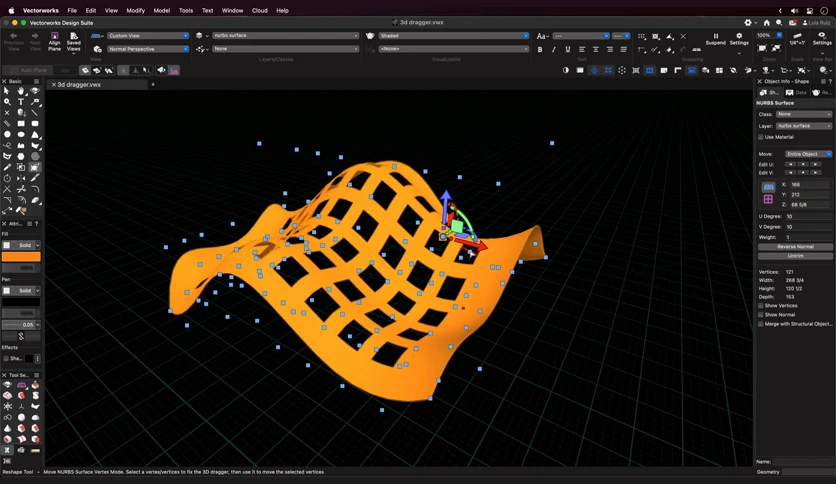Open the Modify menu
836x484 pixels.
[135, 10]
